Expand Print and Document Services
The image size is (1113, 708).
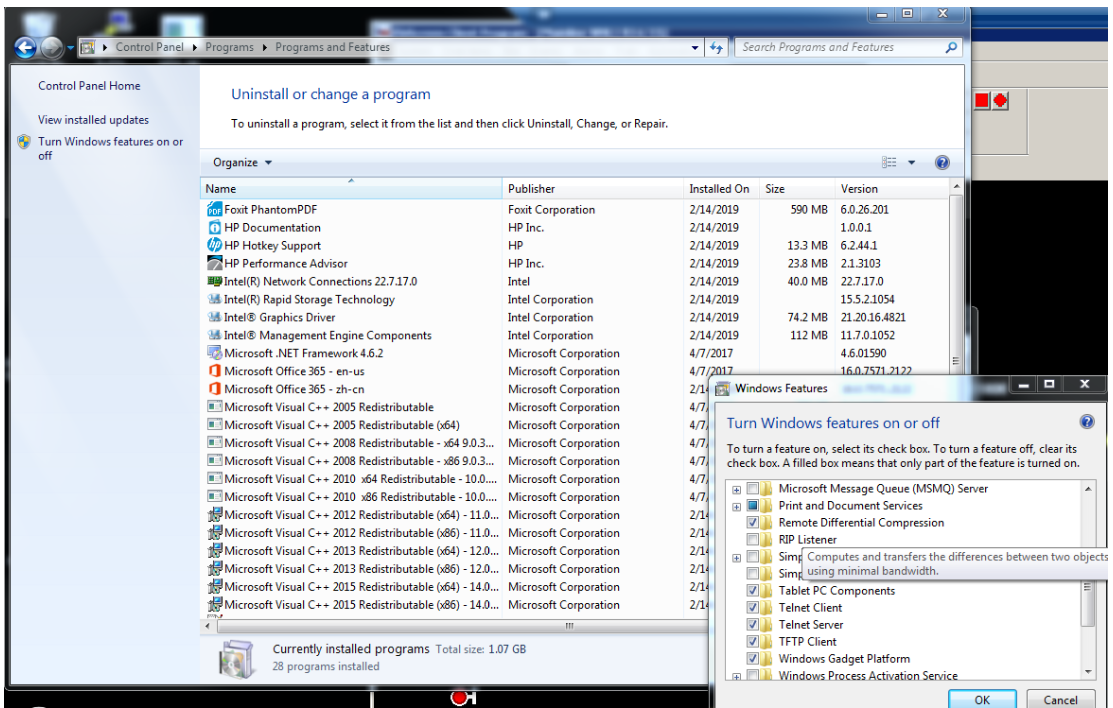[x=736, y=505]
